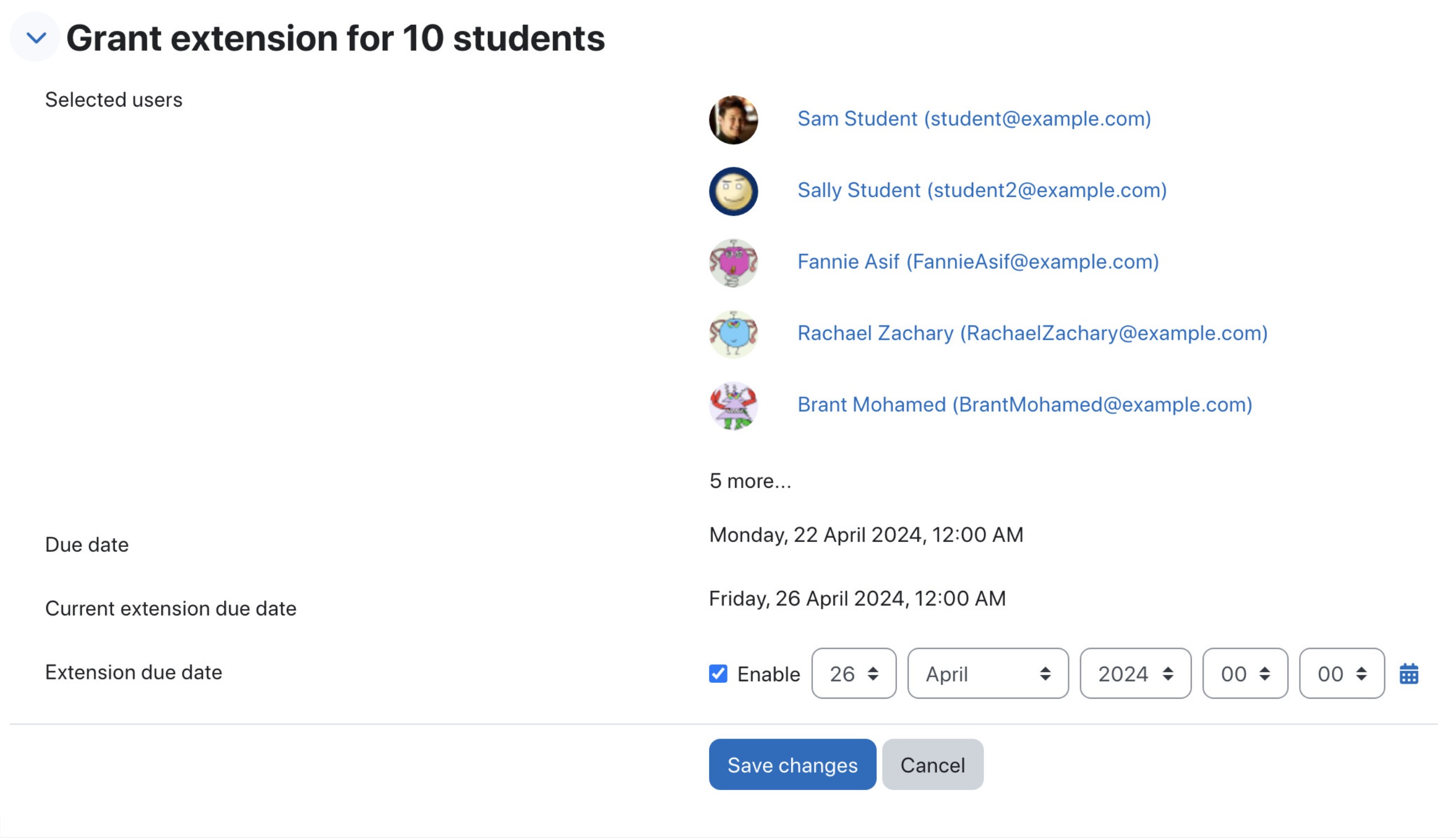The height and width of the screenshot is (838, 1456).
Task: Click the Cancel button
Action: tap(932, 765)
